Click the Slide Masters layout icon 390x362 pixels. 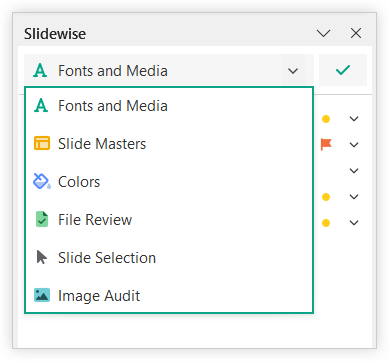coord(42,144)
